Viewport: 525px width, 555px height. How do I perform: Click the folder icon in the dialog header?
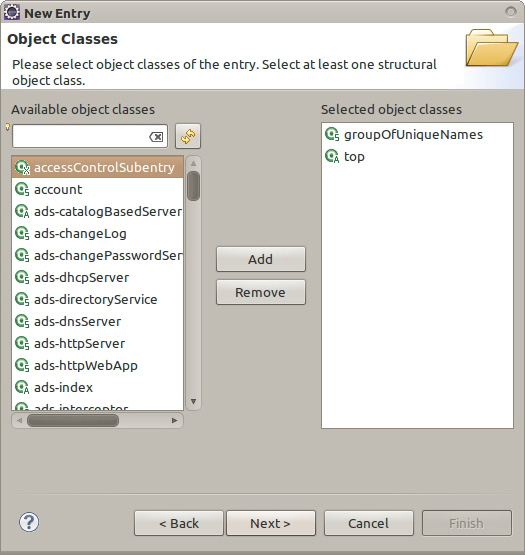coord(492,48)
